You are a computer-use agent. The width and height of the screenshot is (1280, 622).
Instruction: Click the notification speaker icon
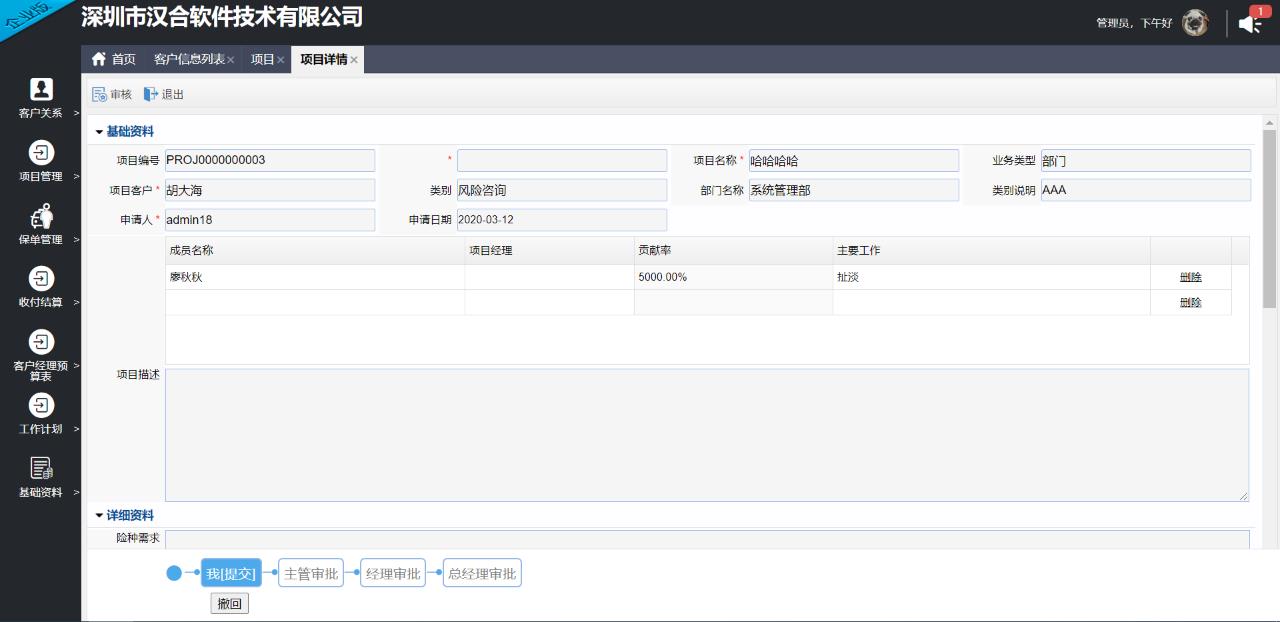[1249, 24]
